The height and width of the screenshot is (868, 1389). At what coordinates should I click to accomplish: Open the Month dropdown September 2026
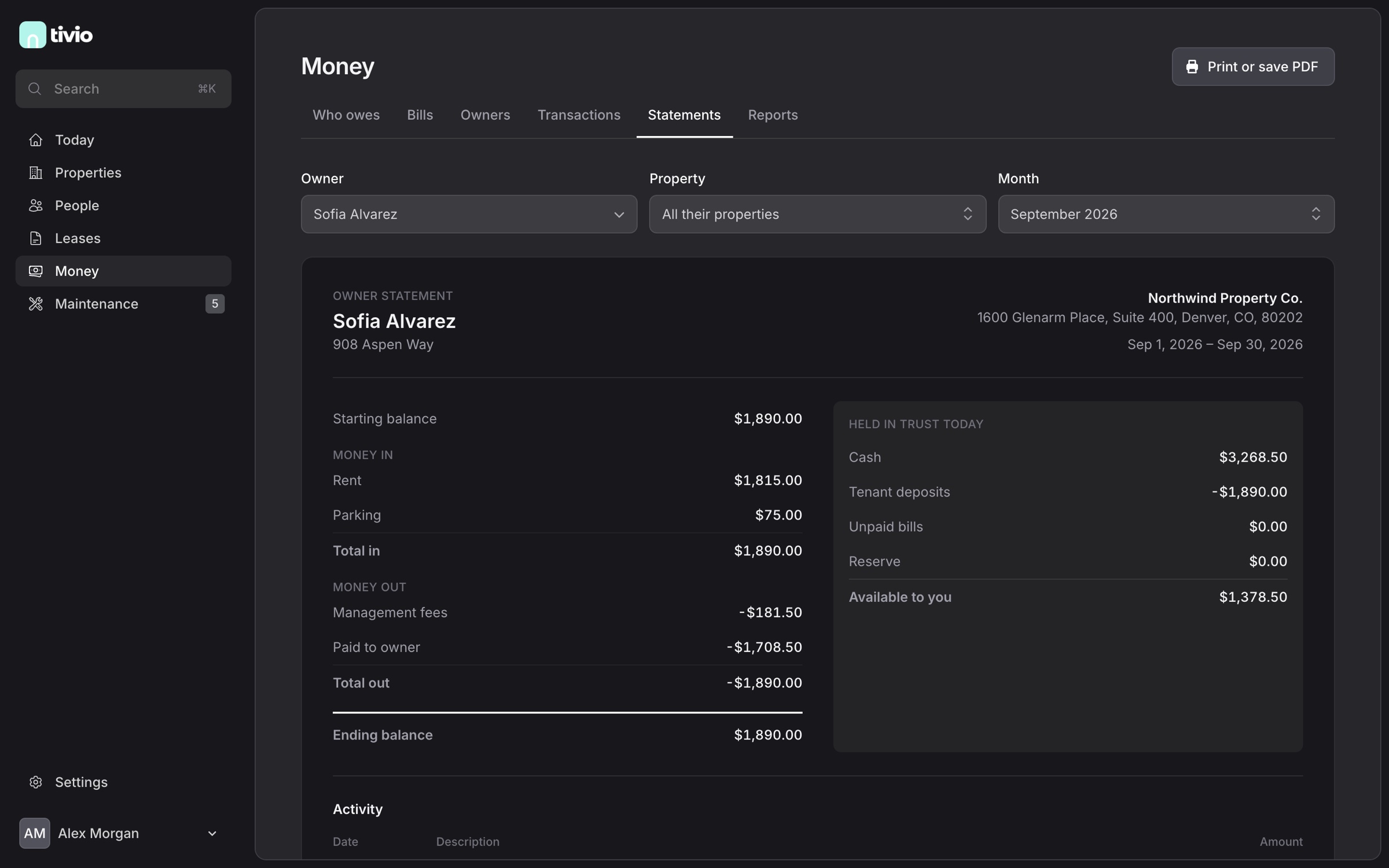pos(1166,214)
